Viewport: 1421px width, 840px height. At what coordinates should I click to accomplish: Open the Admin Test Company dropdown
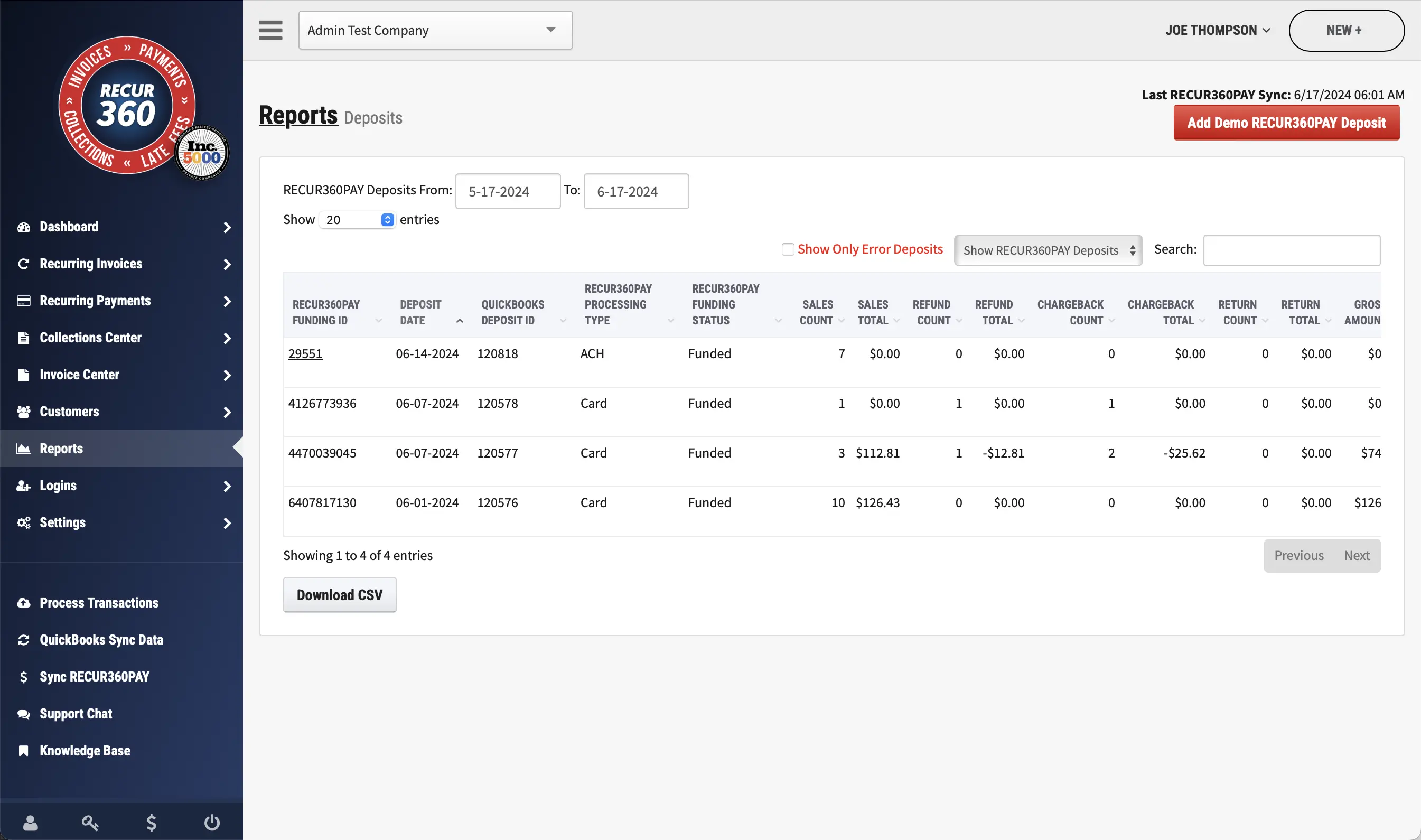[435, 30]
